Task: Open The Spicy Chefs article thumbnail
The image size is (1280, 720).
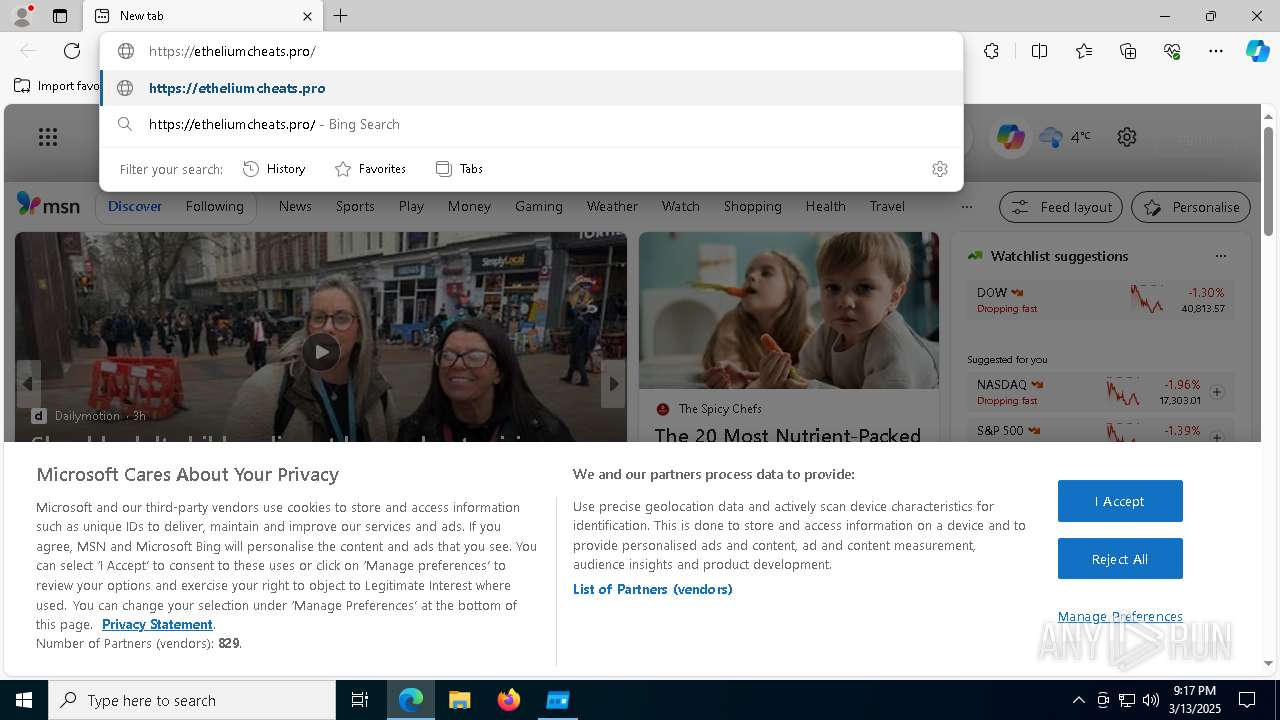Action: click(x=789, y=311)
